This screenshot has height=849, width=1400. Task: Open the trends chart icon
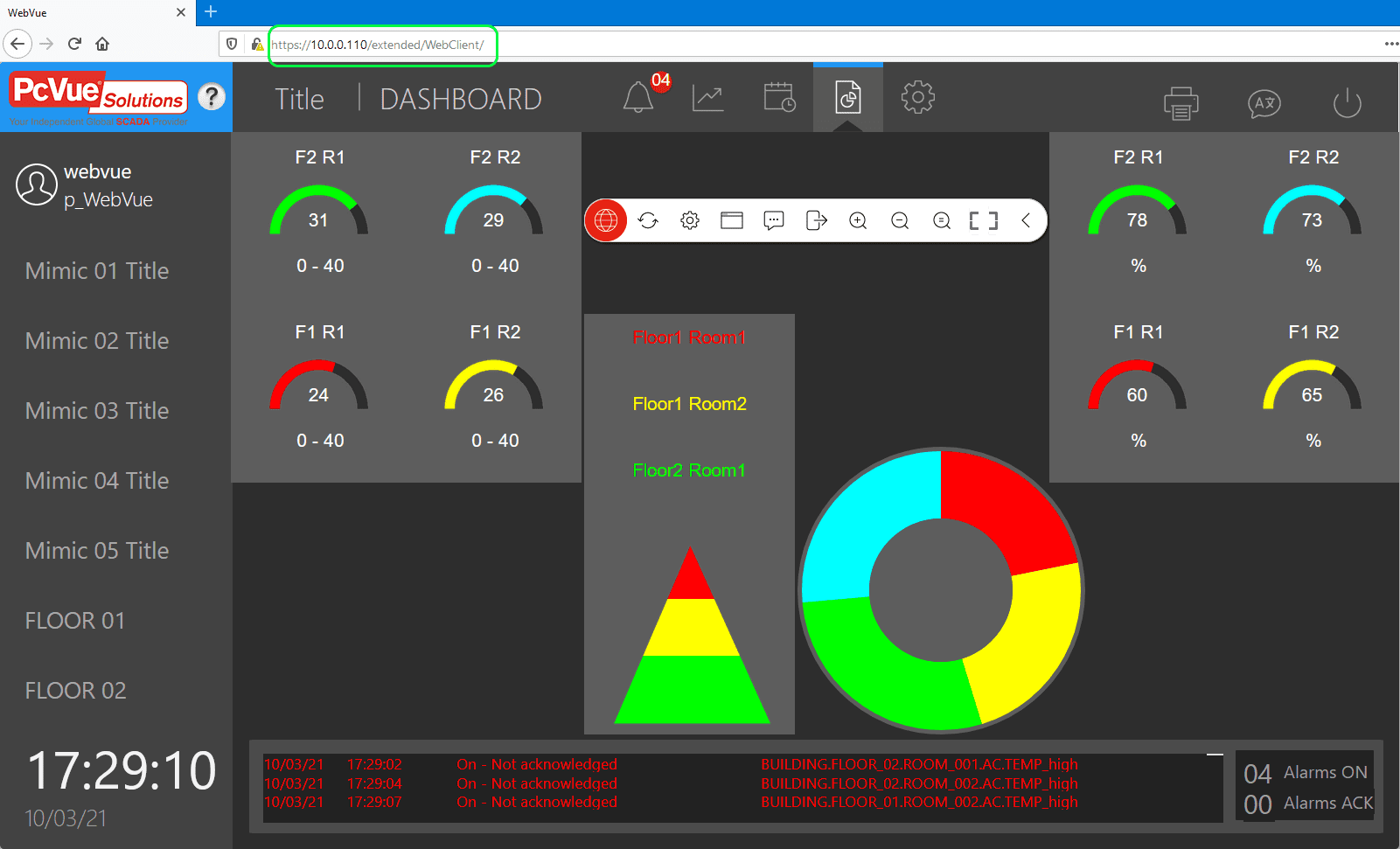coord(707,98)
